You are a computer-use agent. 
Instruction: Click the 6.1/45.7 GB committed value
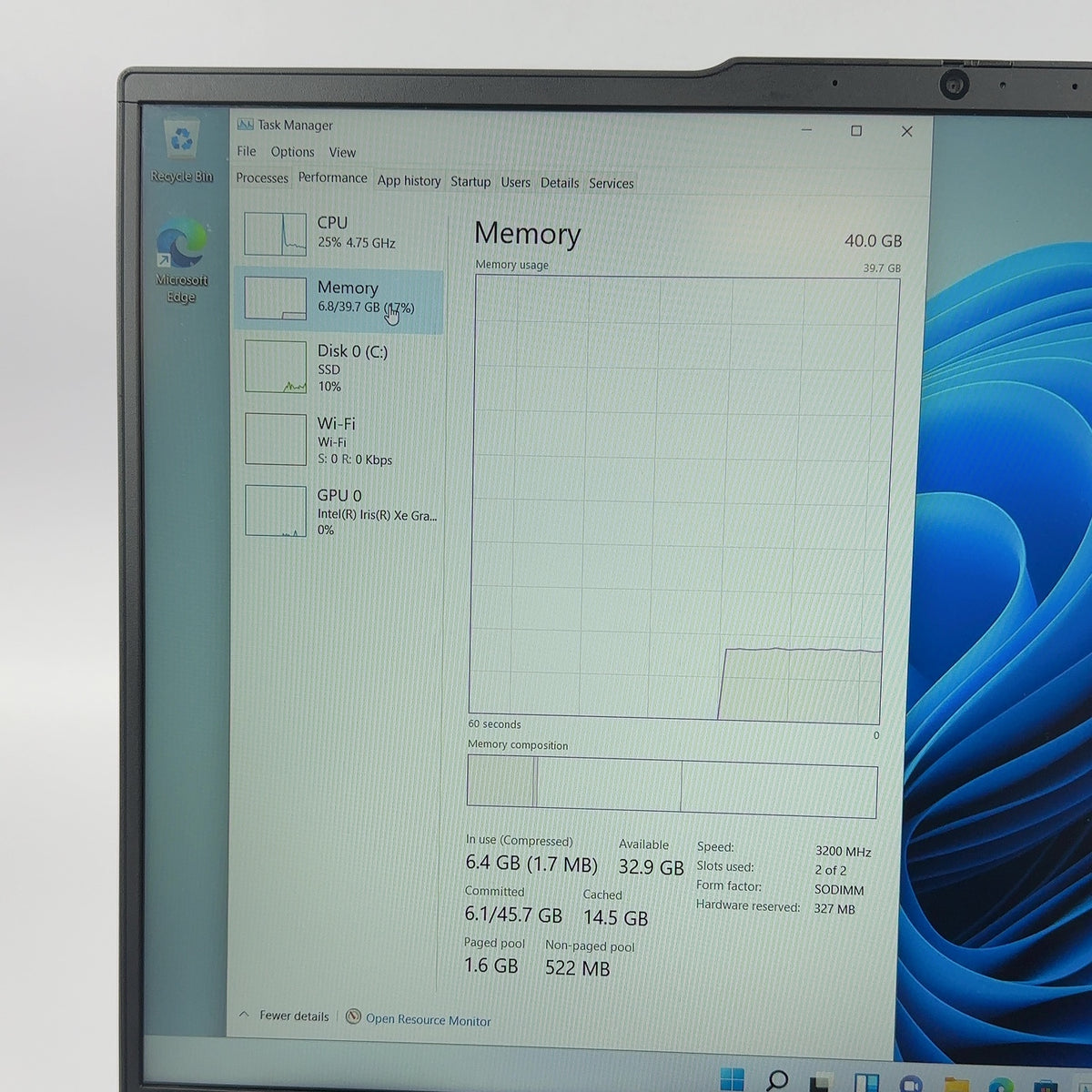click(513, 914)
